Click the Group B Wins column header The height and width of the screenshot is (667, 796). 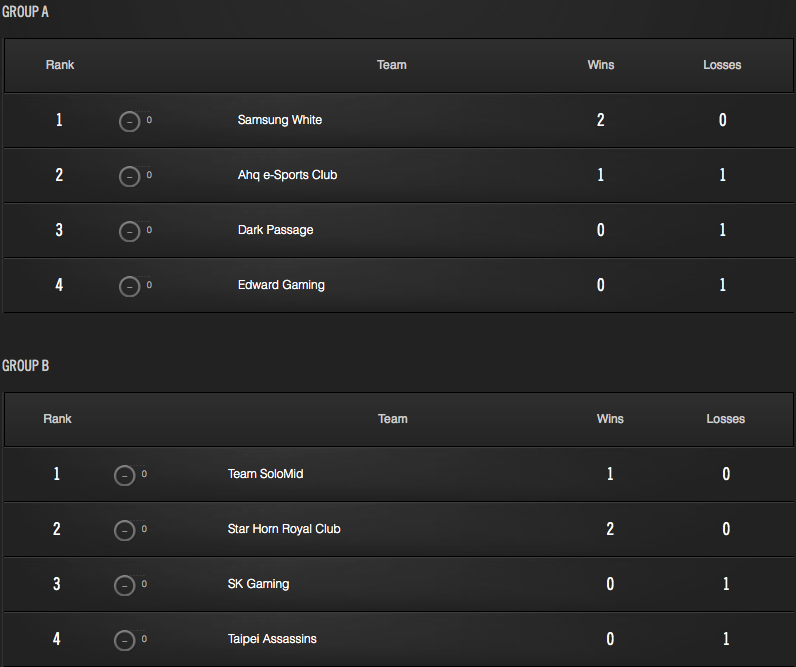coord(610,419)
